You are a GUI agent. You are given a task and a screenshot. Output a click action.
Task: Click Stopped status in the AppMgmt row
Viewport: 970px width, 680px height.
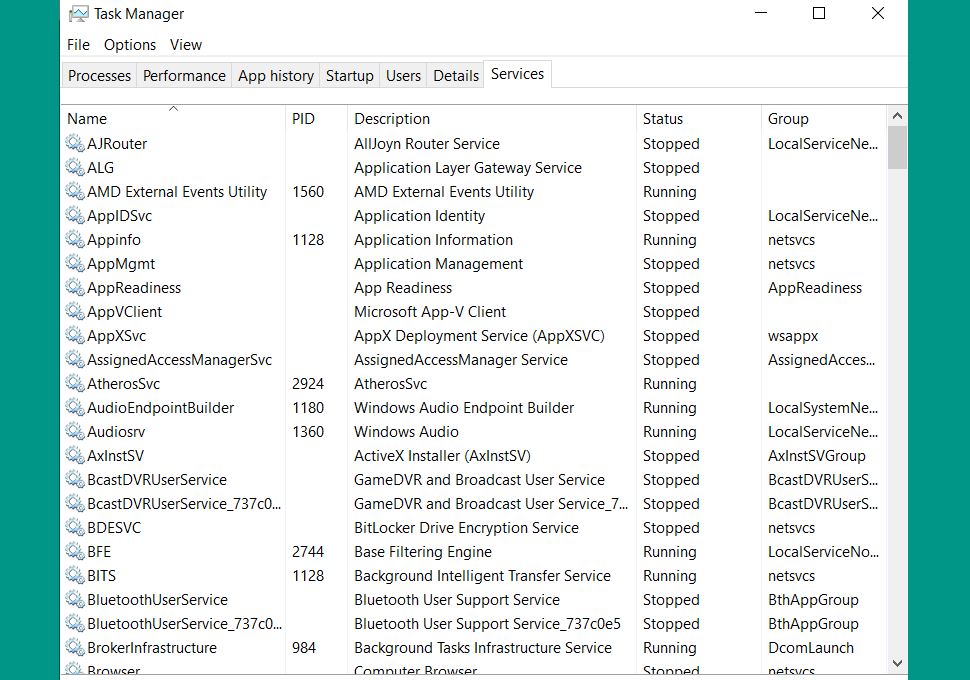671,264
